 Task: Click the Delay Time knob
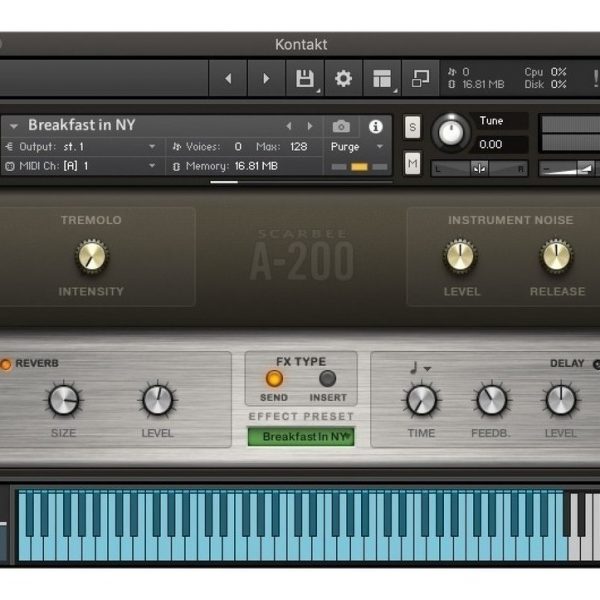tap(421, 400)
